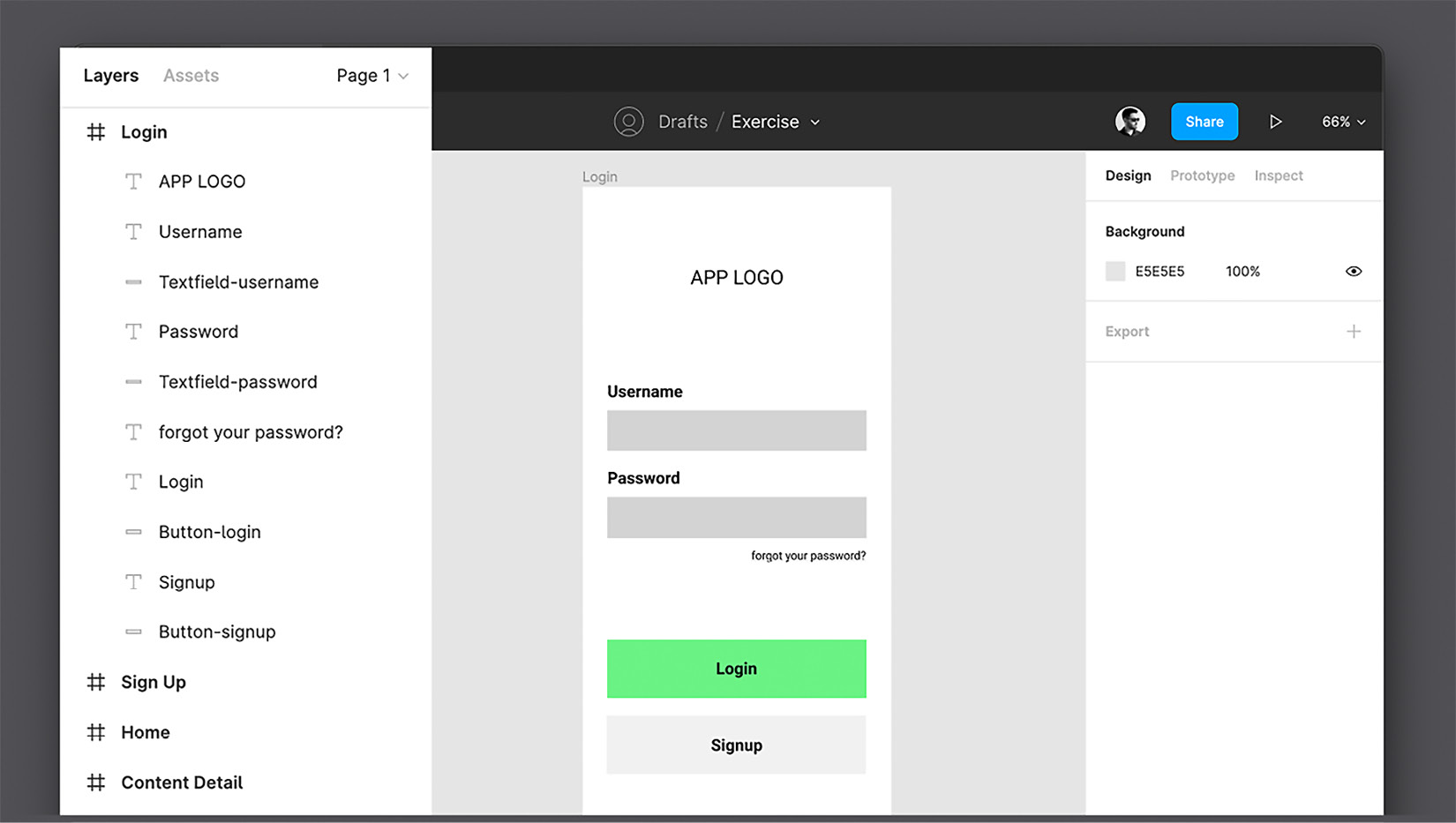Click the text layer icon beside APP LOGO

click(133, 181)
